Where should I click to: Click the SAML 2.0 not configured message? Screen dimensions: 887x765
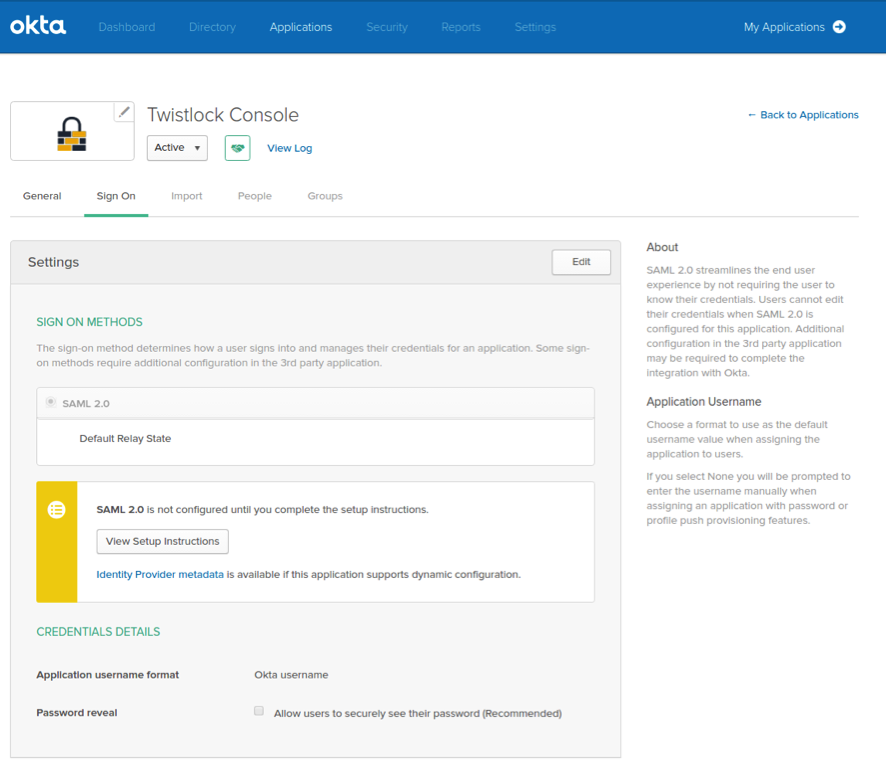(x=262, y=509)
